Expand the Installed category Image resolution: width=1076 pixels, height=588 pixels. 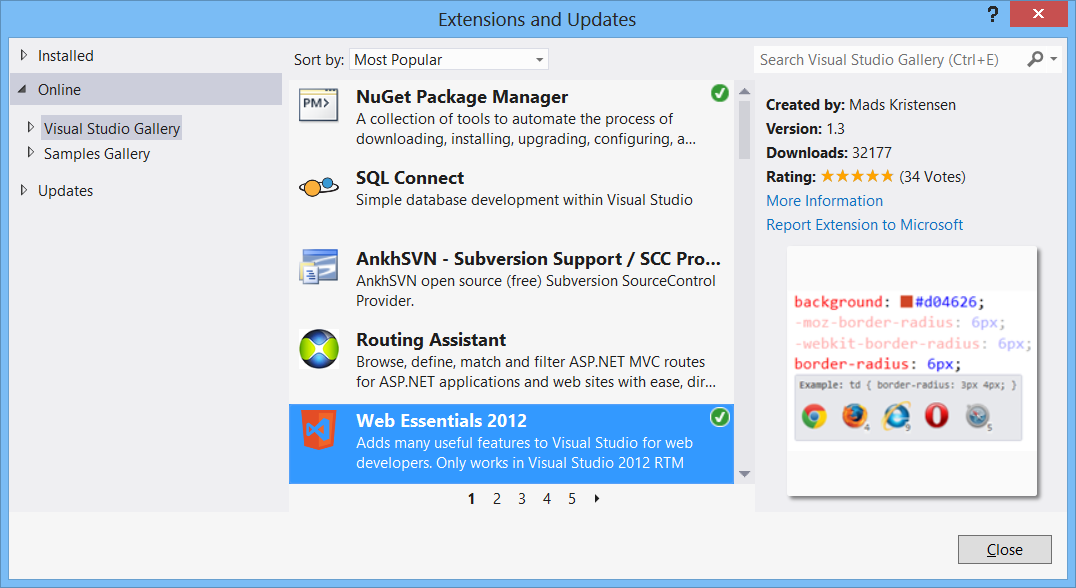click(24, 55)
